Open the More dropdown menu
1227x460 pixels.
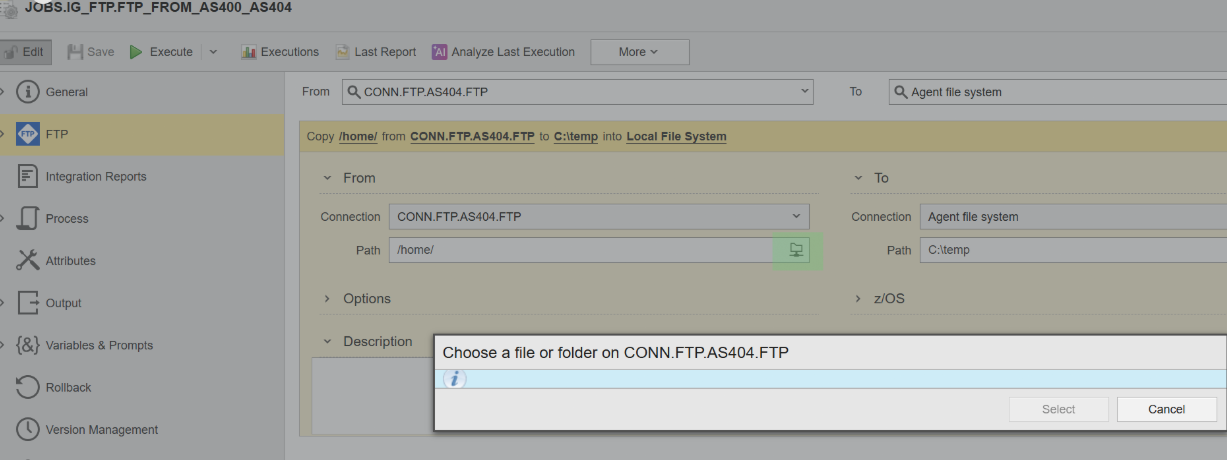point(640,52)
